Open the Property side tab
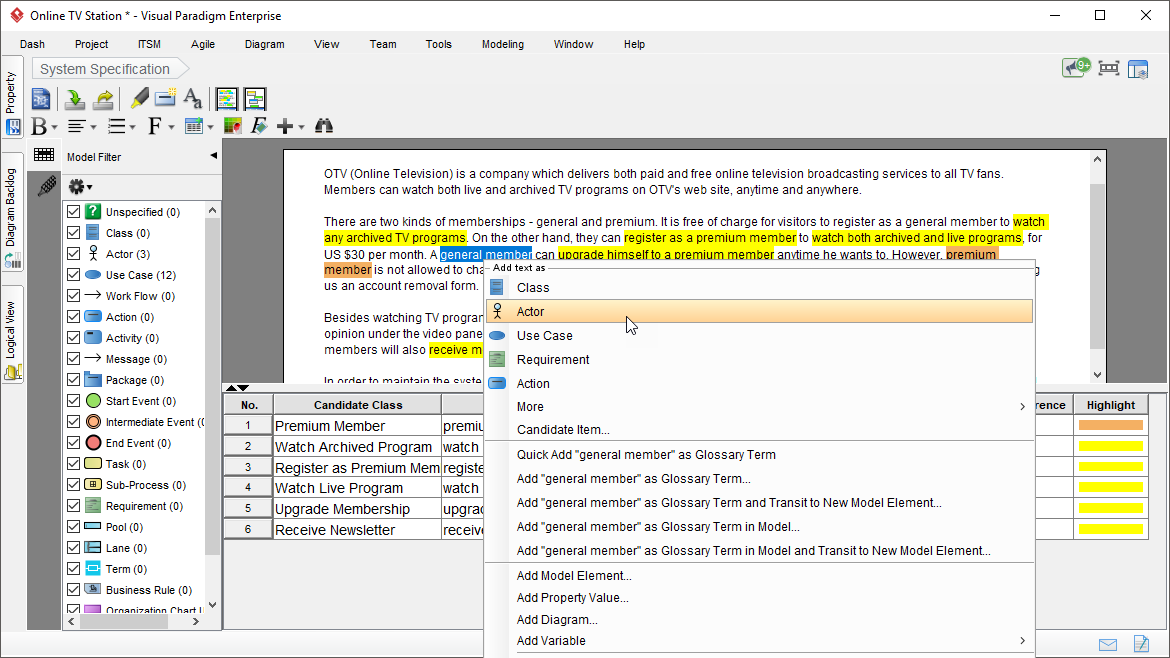Screen dimensions: 1170x658 (12, 95)
